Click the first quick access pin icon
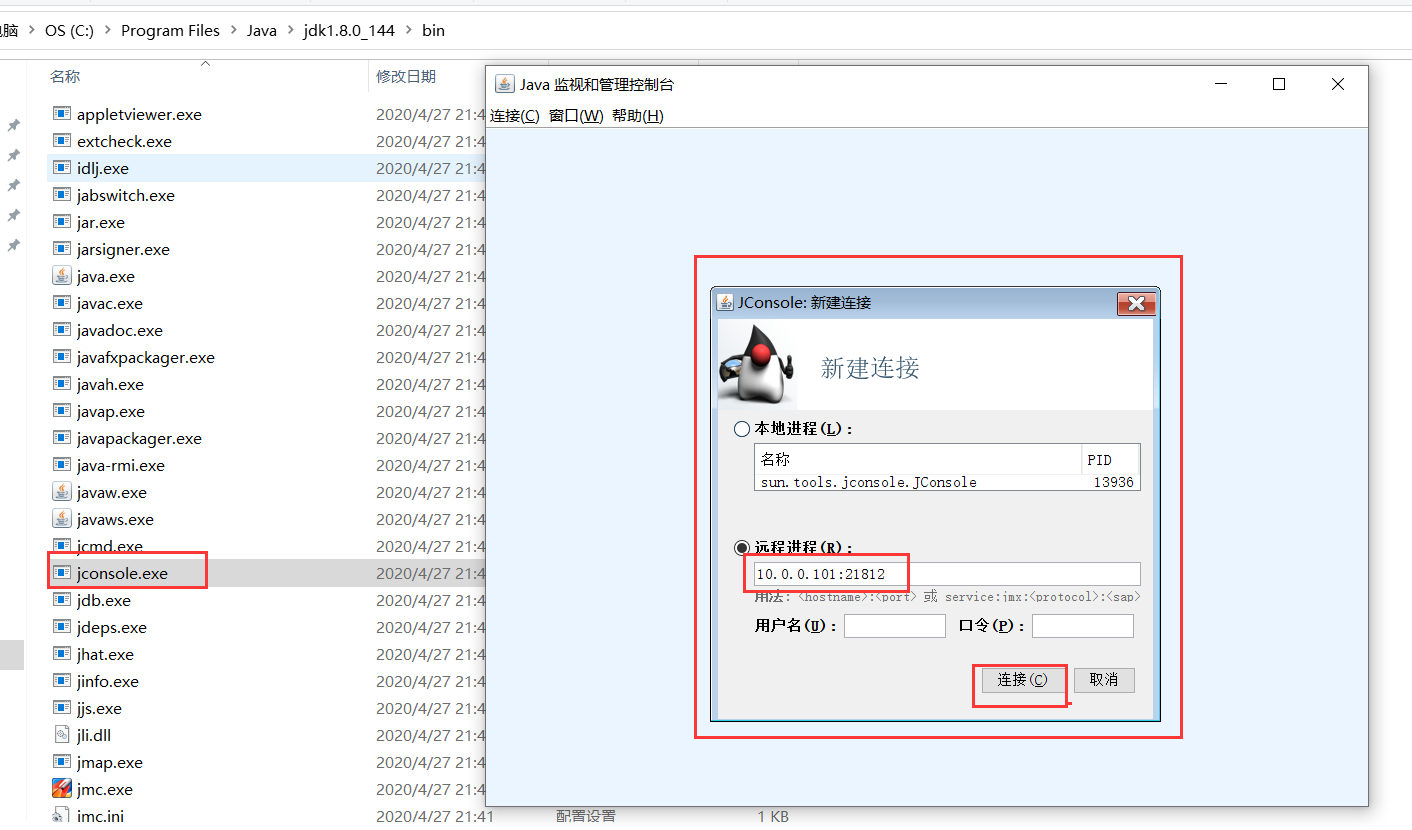This screenshot has height=830, width=1412. [x=14, y=125]
